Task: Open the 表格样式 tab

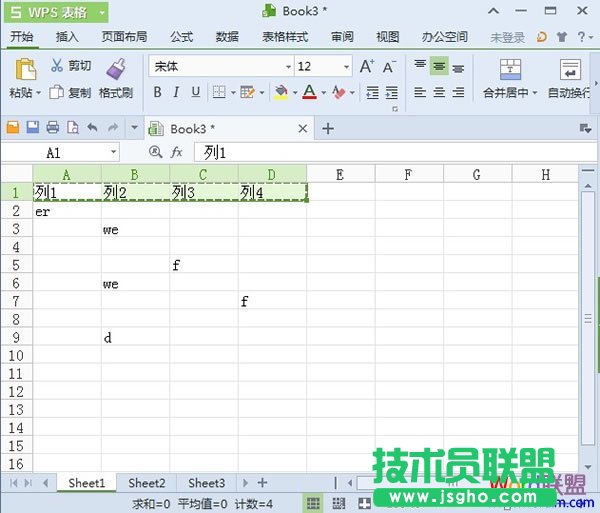Action: [285, 37]
